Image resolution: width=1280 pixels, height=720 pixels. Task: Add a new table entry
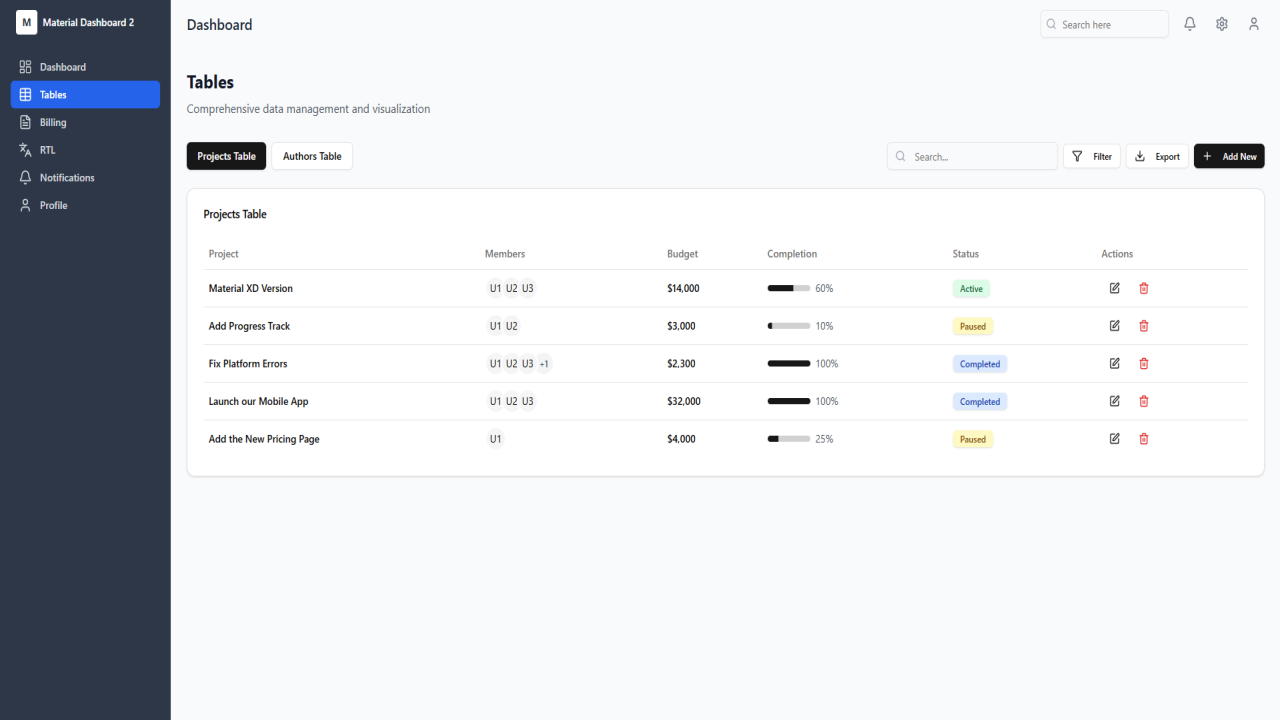(1229, 156)
